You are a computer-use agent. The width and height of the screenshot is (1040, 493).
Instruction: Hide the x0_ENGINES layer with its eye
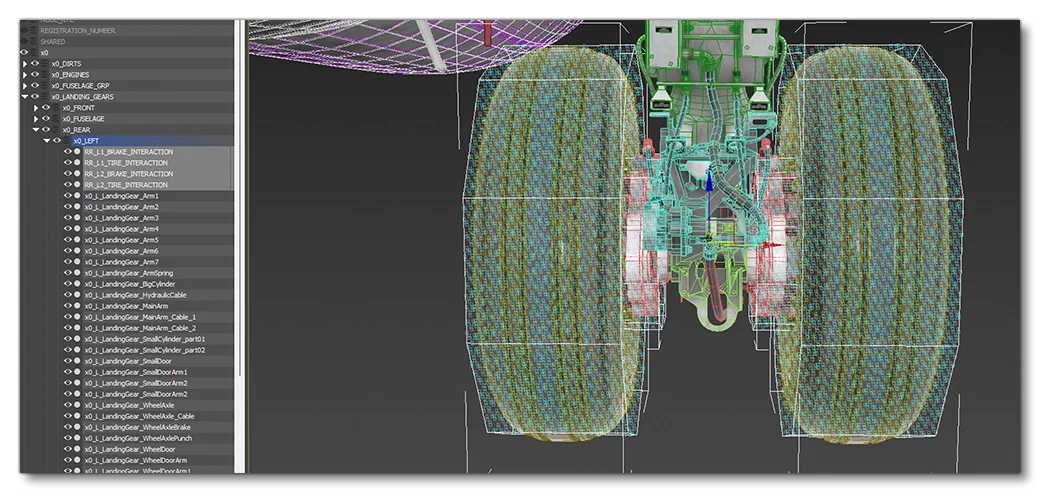[x=34, y=75]
